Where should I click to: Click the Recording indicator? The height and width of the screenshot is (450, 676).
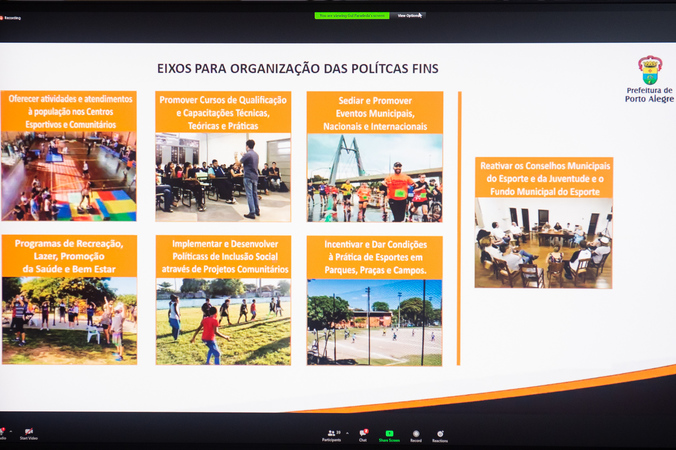[10, 18]
